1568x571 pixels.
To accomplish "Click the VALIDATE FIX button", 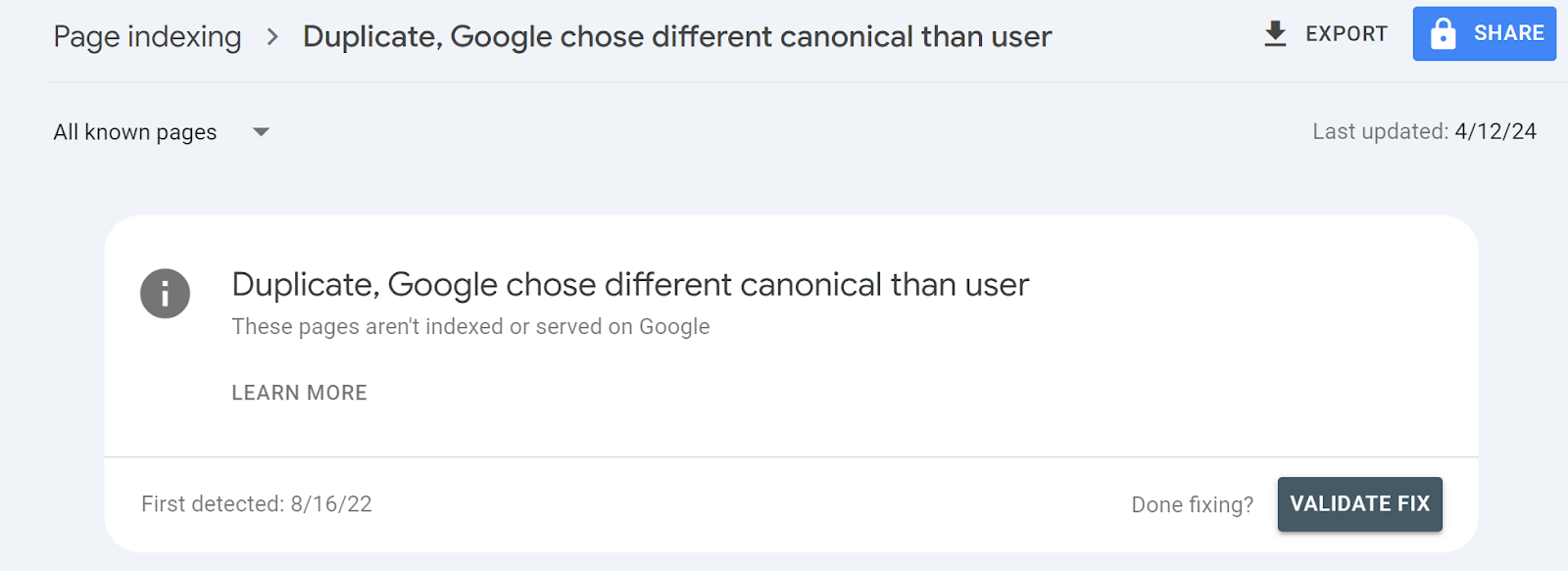I will point(1359,503).
